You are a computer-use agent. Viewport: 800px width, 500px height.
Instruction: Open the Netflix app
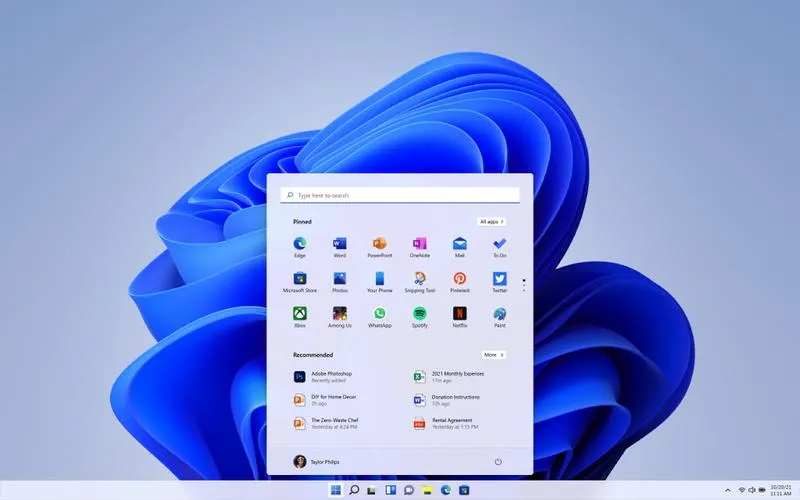point(460,317)
